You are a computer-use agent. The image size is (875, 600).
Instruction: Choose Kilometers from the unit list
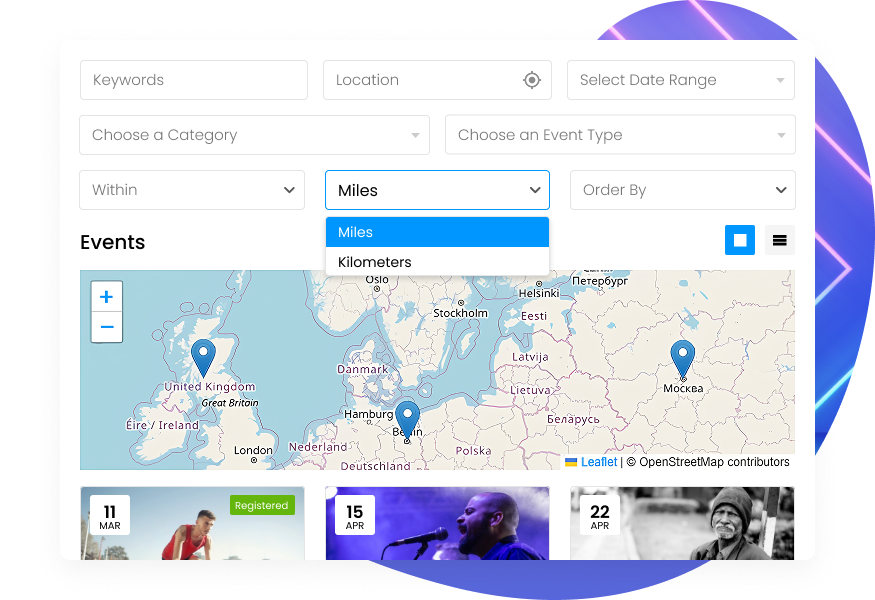(x=437, y=262)
